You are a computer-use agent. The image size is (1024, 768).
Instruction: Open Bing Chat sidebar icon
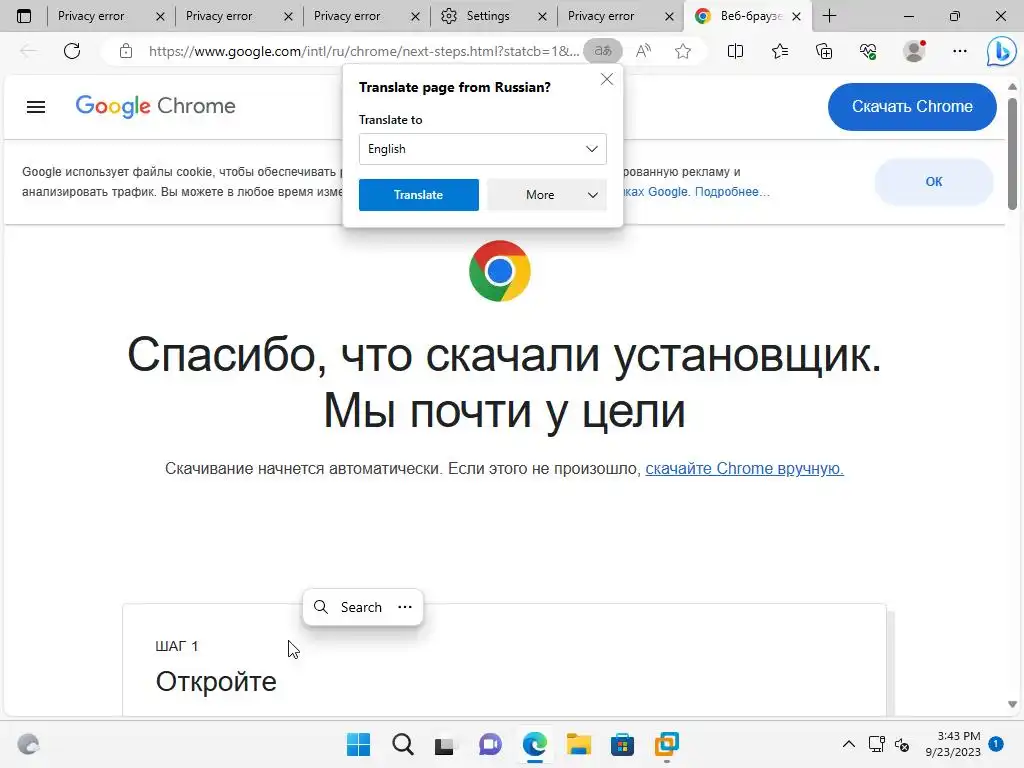(1001, 52)
